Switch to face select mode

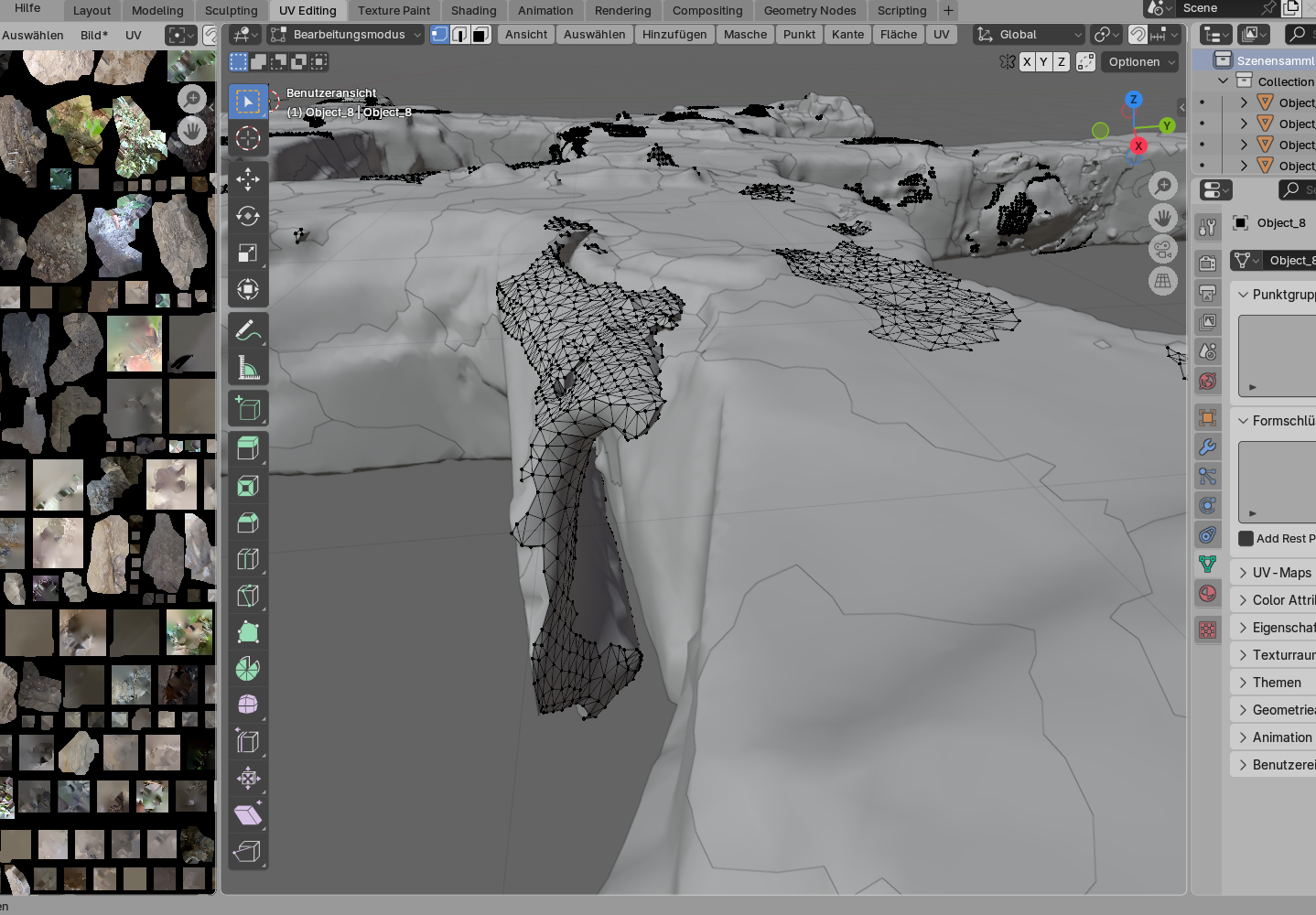click(x=480, y=35)
